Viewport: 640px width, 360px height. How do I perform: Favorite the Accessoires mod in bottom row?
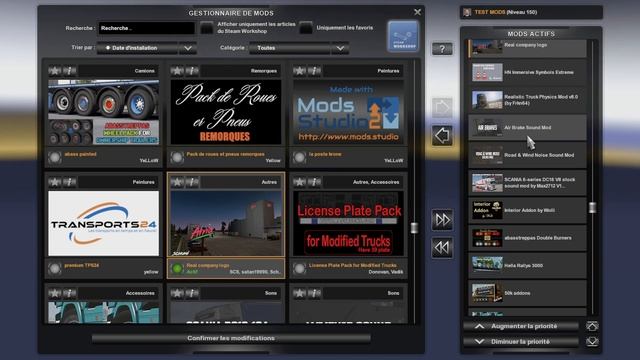[55, 293]
